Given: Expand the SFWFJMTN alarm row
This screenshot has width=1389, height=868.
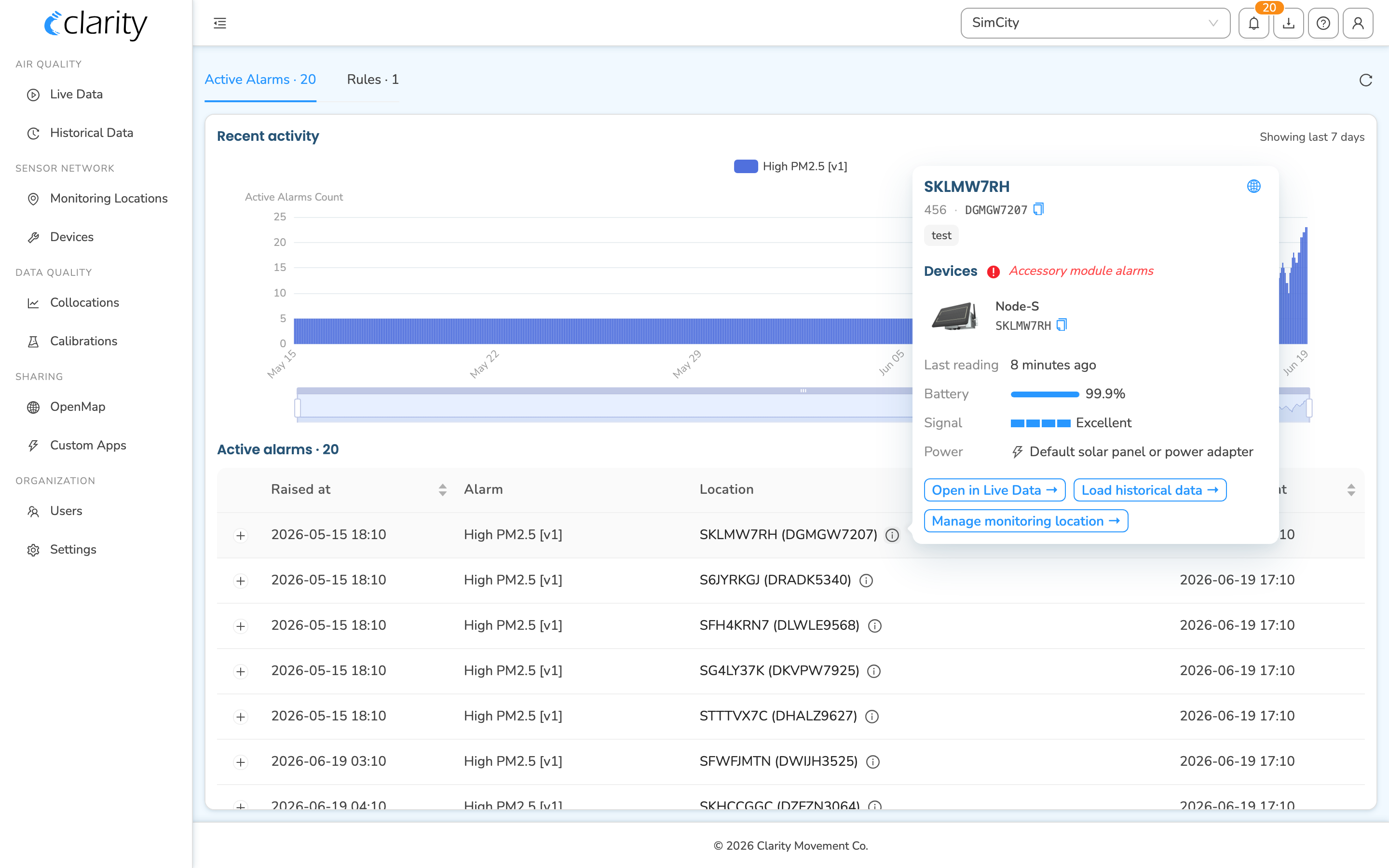Looking at the screenshot, I should coord(241,762).
